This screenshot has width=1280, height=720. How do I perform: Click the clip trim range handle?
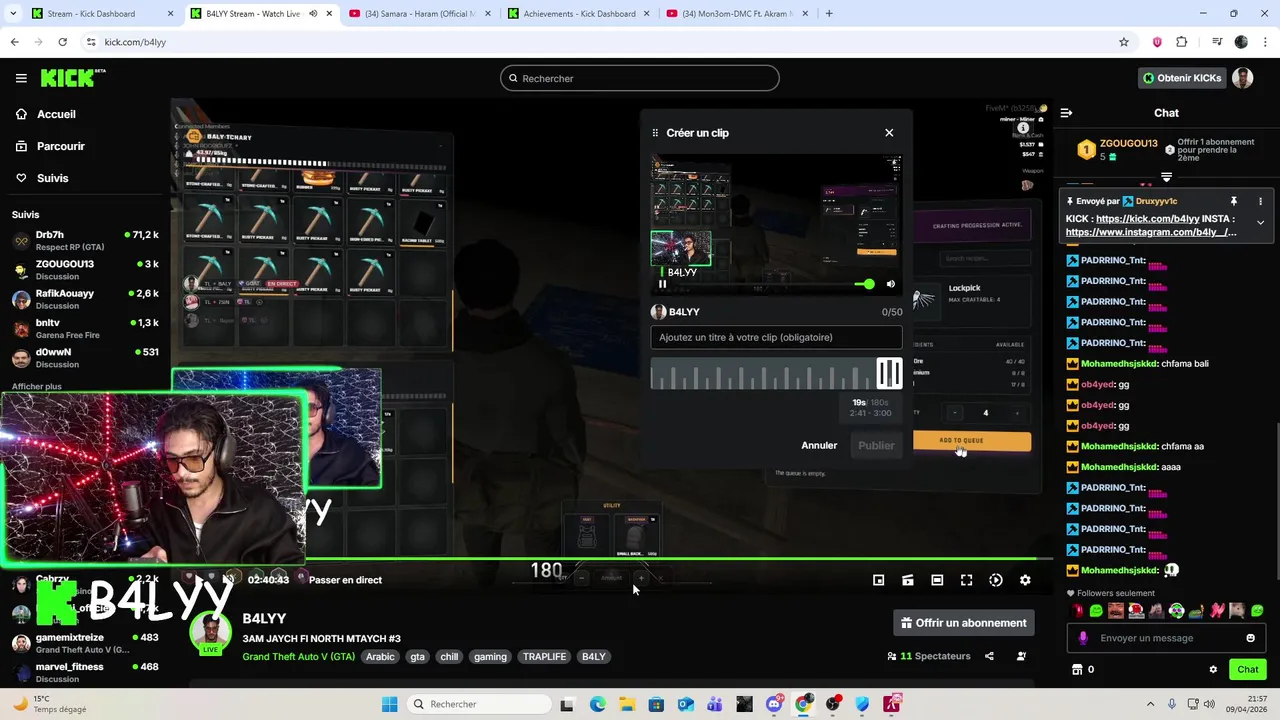coord(889,374)
